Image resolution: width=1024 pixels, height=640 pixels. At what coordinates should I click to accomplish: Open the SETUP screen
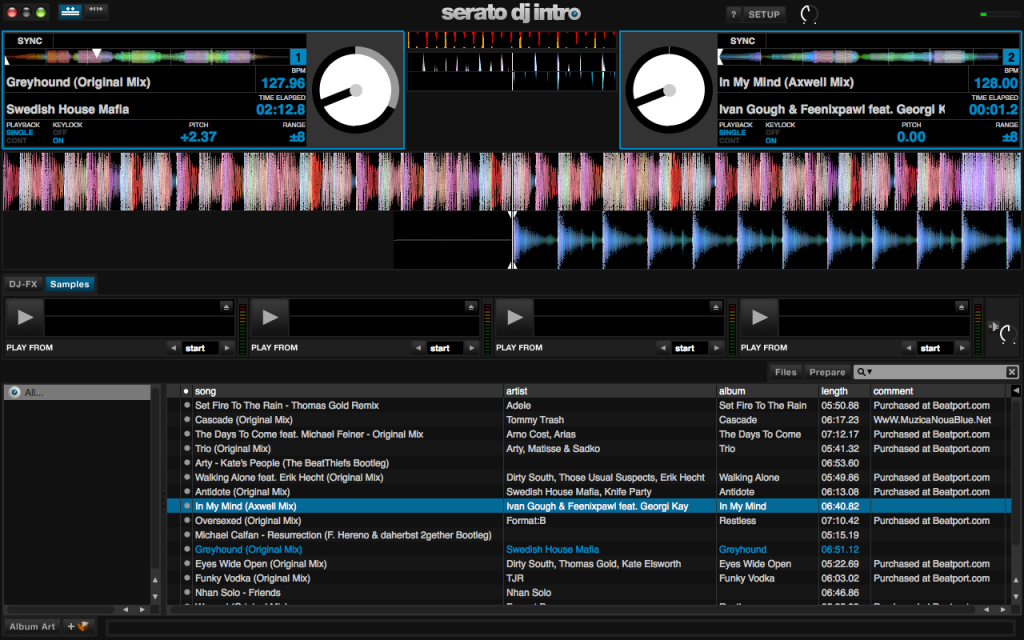pyautogui.click(x=764, y=14)
